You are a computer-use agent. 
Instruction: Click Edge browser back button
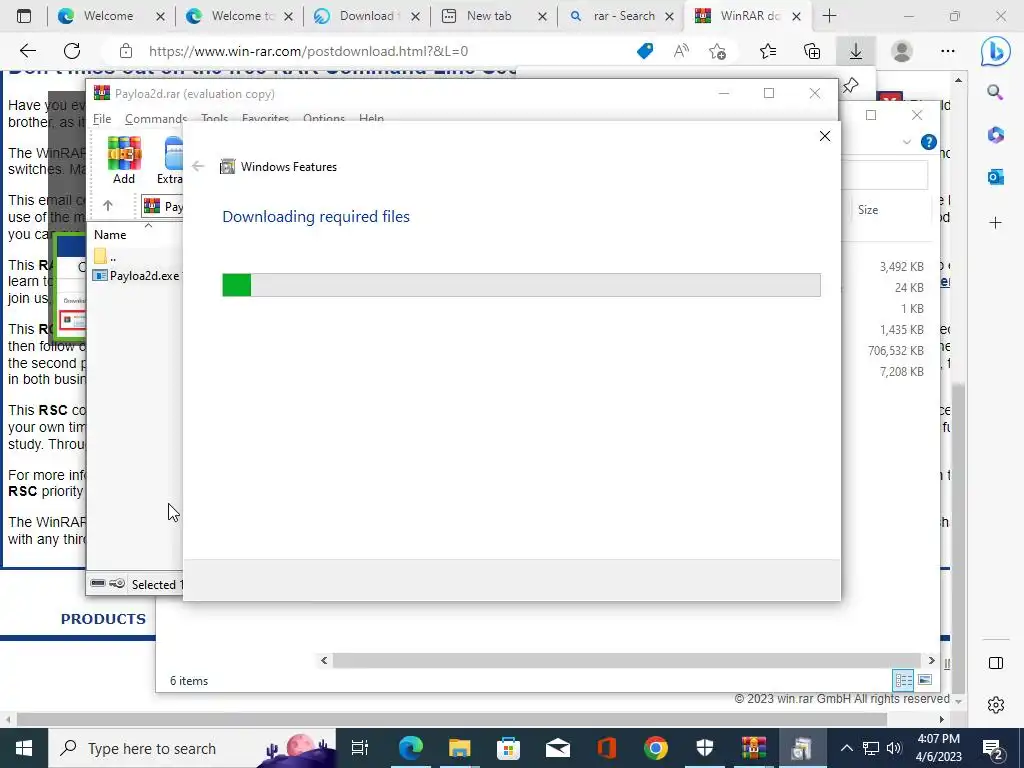[27, 51]
